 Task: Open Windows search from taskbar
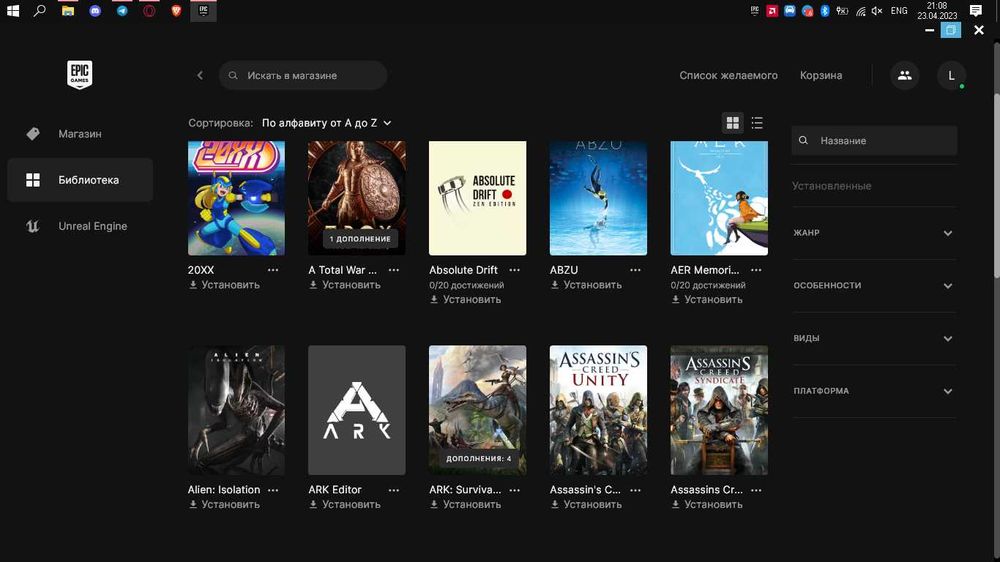(x=40, y=11)
